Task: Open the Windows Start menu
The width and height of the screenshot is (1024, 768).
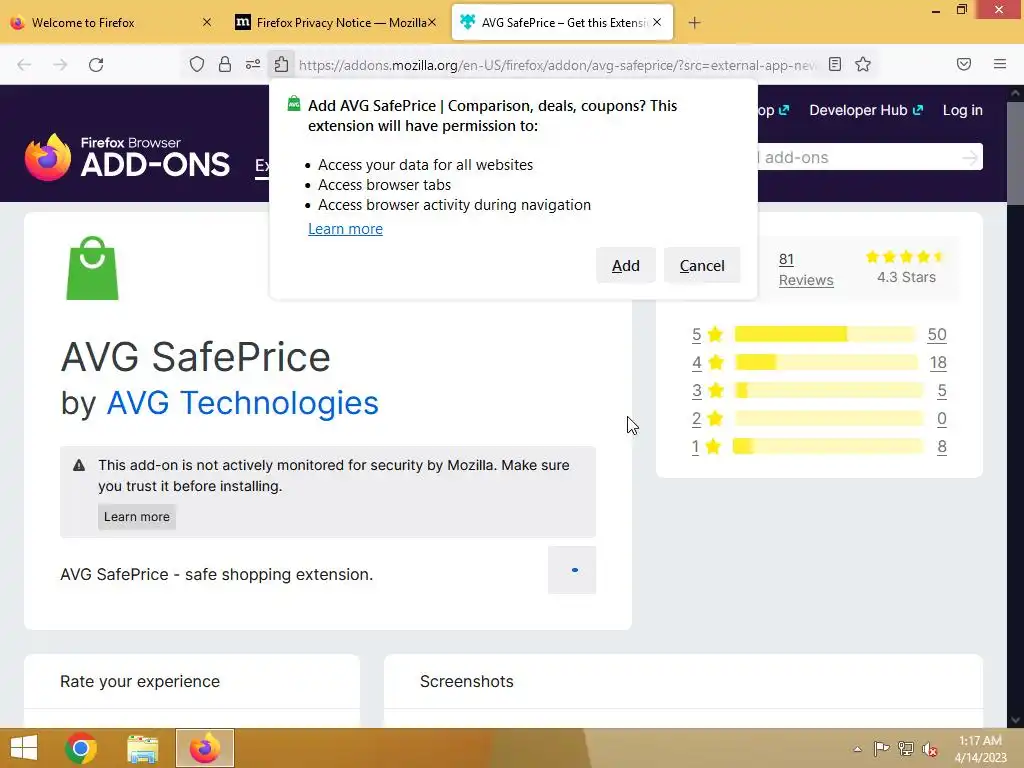Action: click(x=24, y=748)
